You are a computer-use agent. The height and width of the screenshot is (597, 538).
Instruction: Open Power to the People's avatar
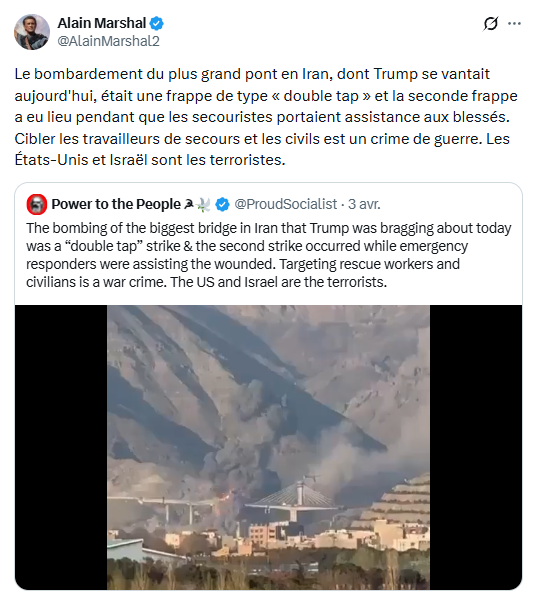[37, 204]
